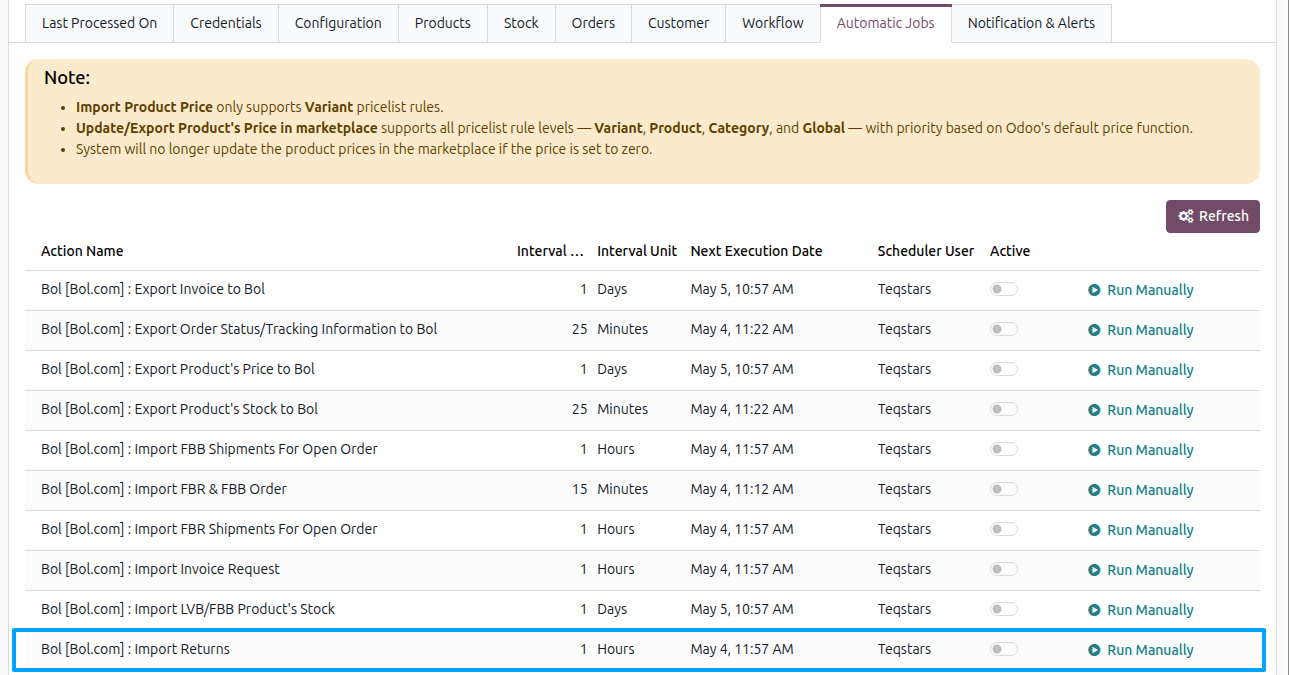Click Run Manually icon for Import Returns
Image resolution: width=1289 pixels, height=675 pixels.
(1094, 650)
